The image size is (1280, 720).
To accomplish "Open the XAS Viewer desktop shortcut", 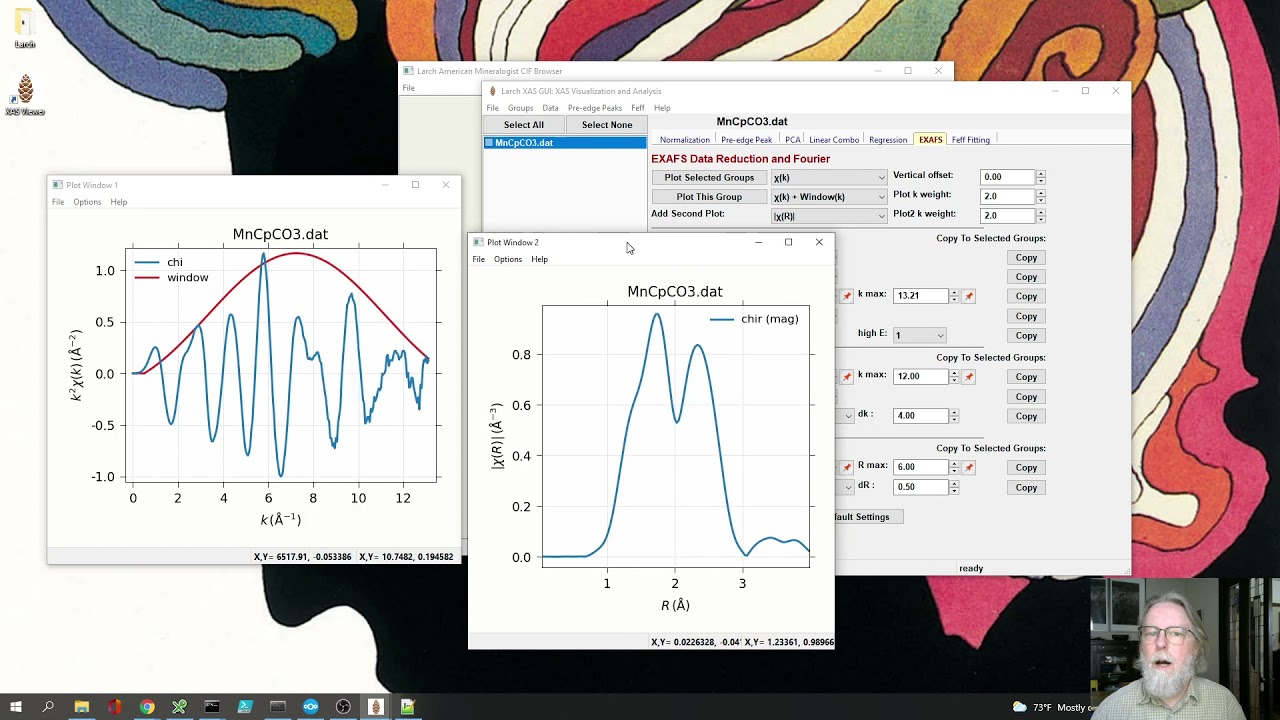I will pos(25,96).
